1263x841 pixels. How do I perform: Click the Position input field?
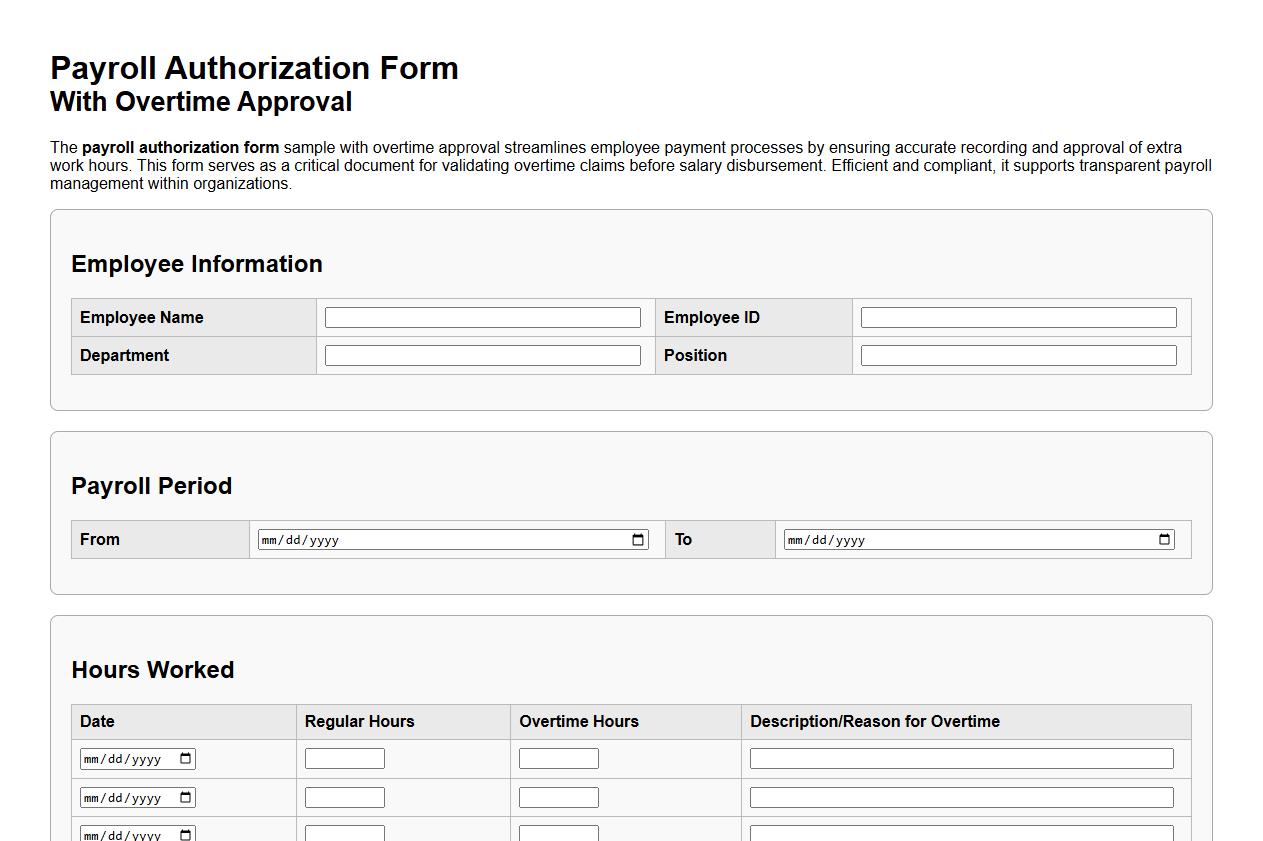pos(1017,354)
